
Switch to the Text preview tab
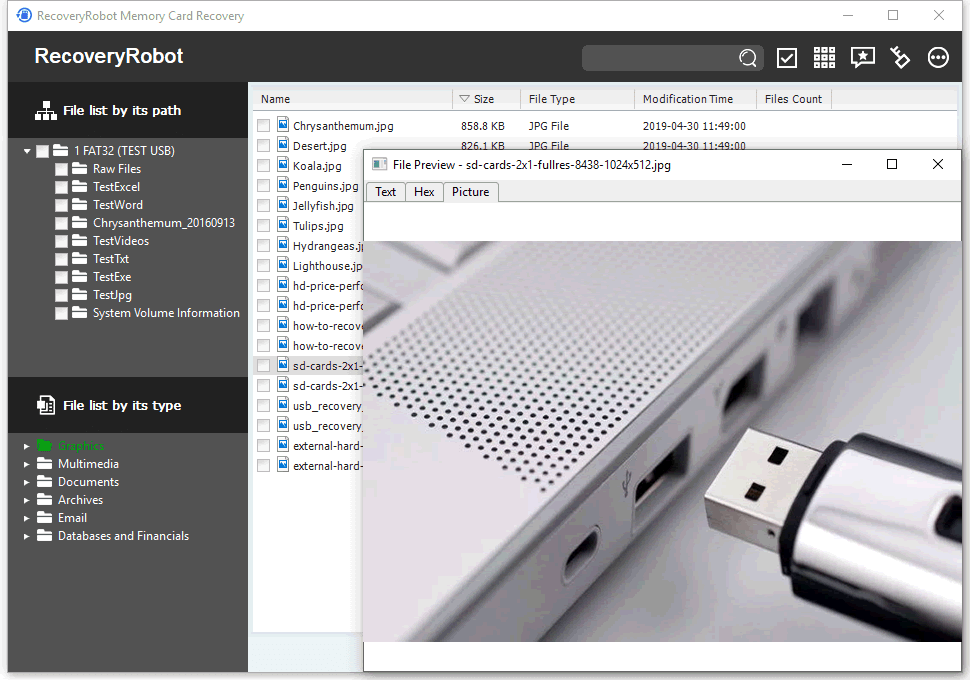[385, 192]
